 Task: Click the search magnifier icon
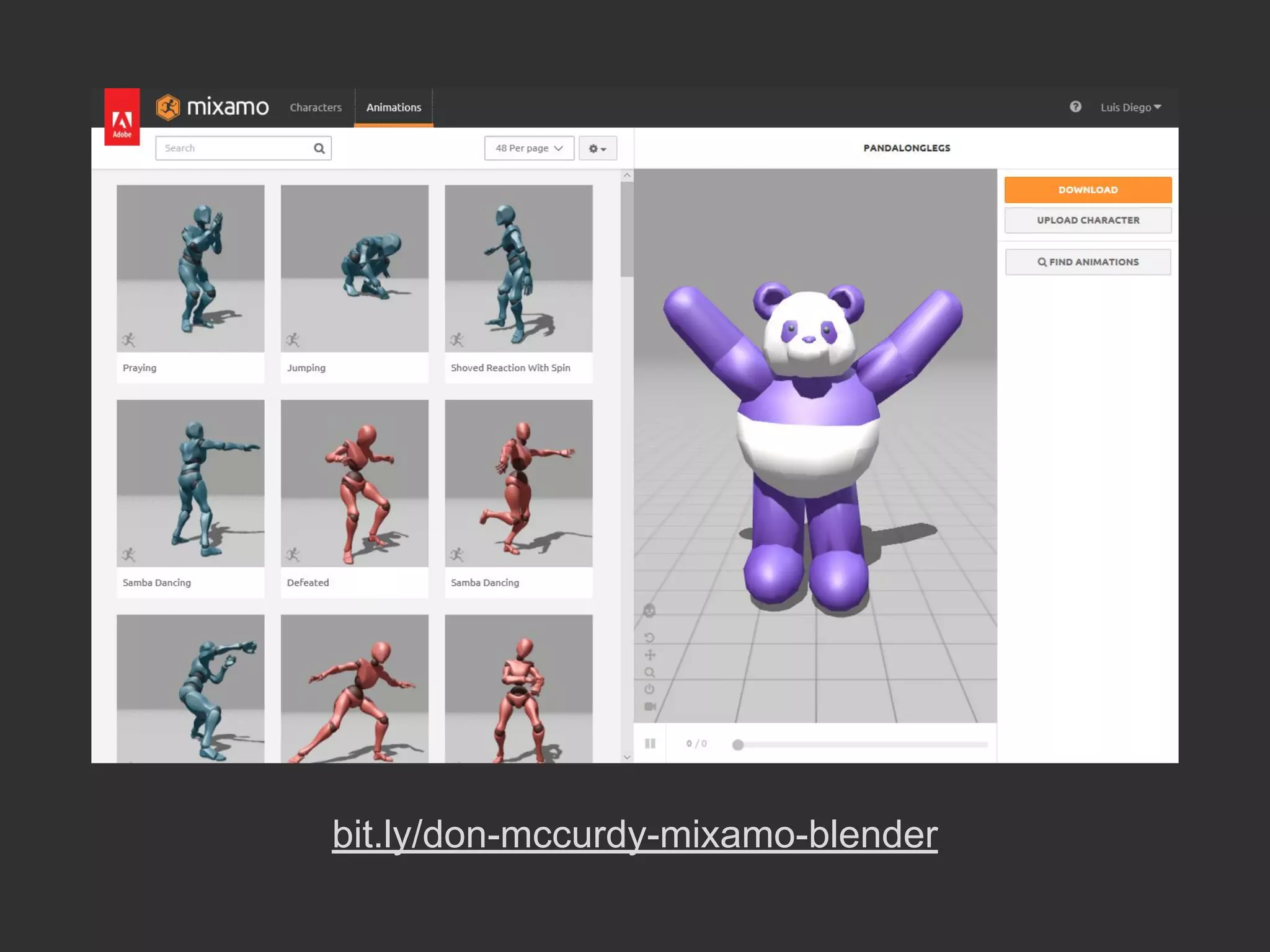click(x=319, y=148)
